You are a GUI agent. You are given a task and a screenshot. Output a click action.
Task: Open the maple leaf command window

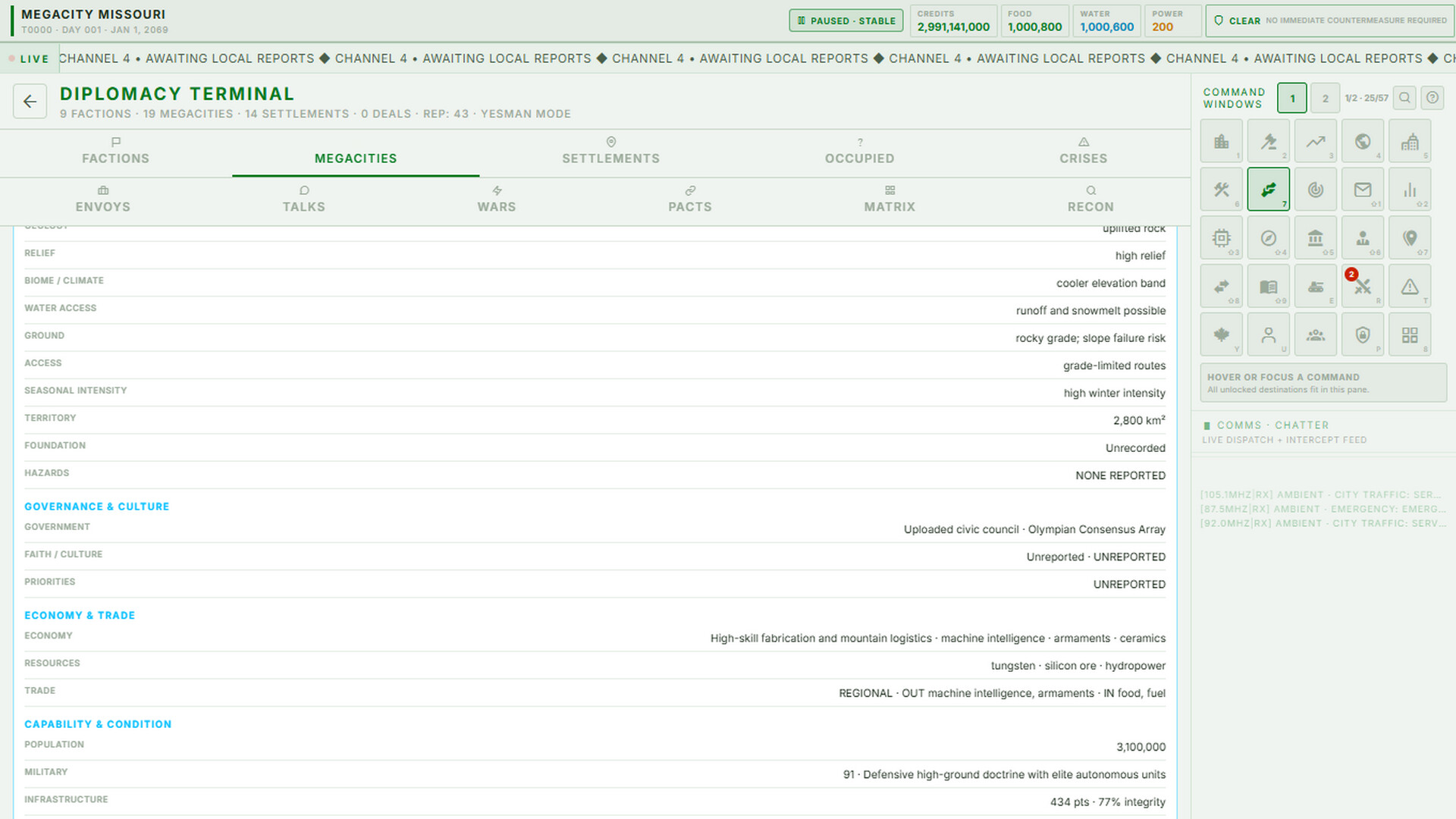[x=1221, y=335]
